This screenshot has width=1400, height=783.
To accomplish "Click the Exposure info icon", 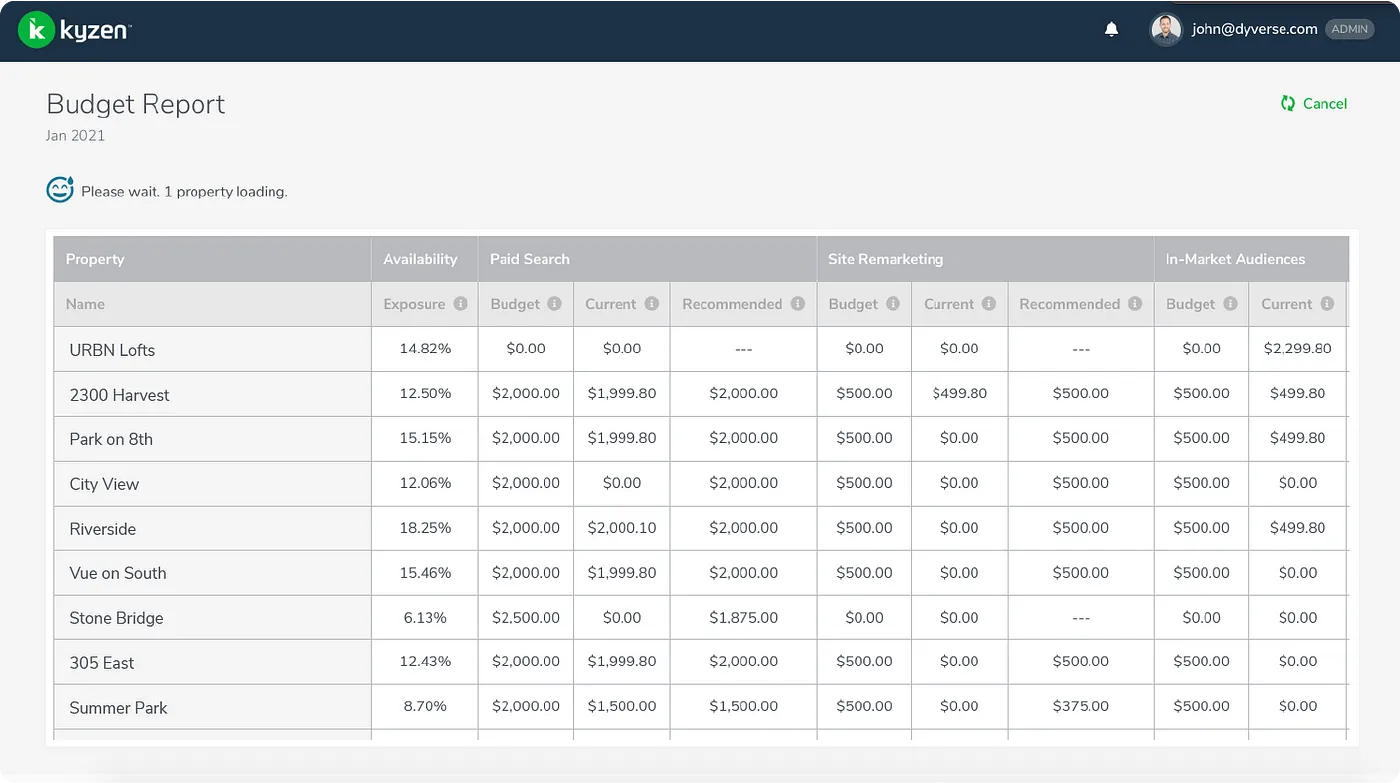I will tap(460, 304).
